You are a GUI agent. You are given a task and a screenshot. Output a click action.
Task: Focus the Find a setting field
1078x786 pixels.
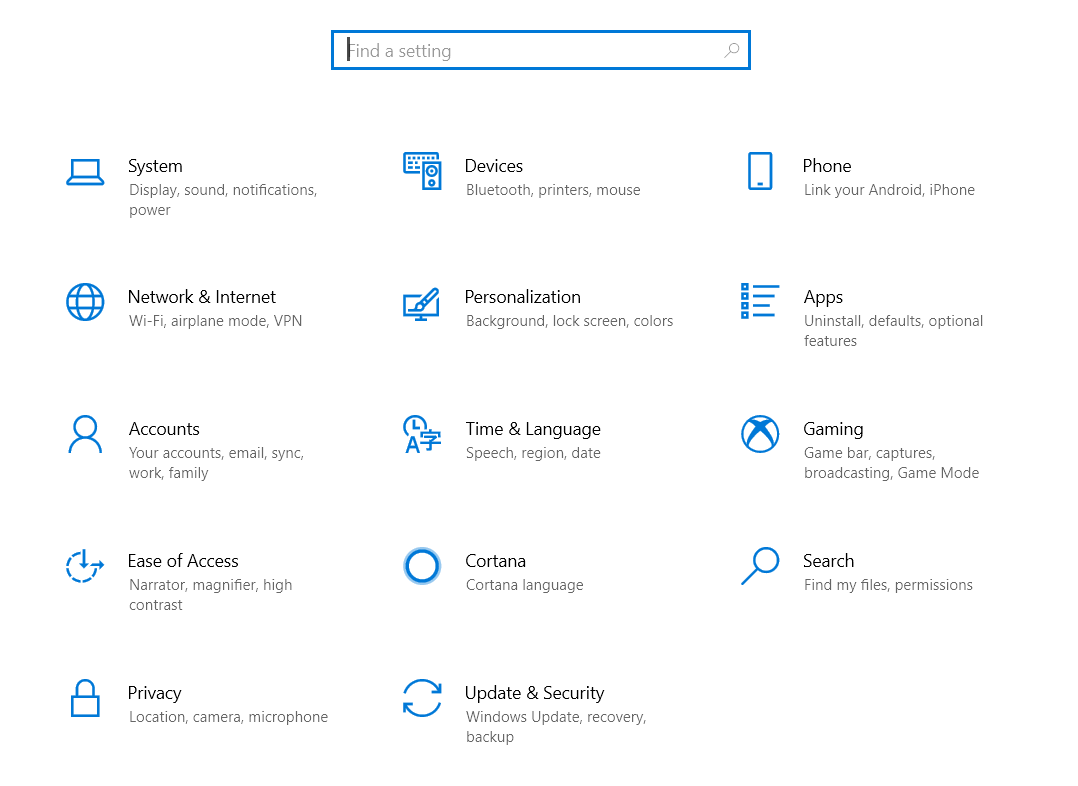pyautogui.click(x=540, y=50)
